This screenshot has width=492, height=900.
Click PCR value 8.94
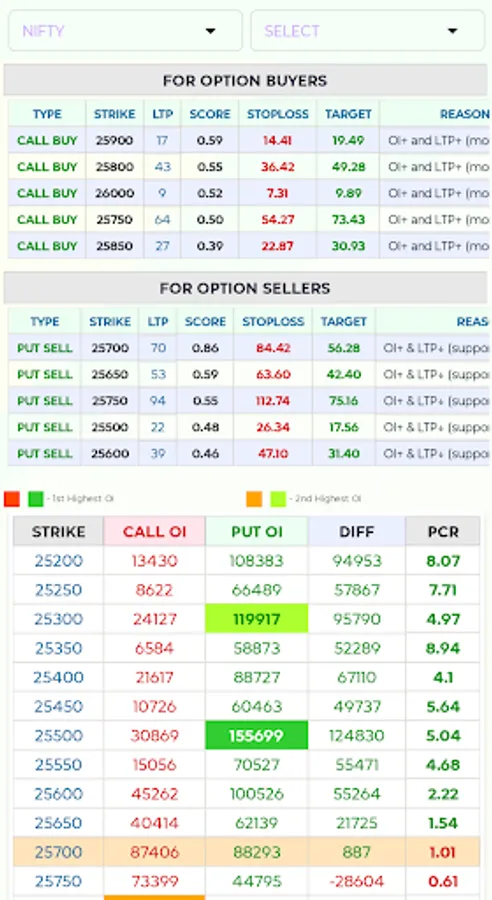[443, 649]
